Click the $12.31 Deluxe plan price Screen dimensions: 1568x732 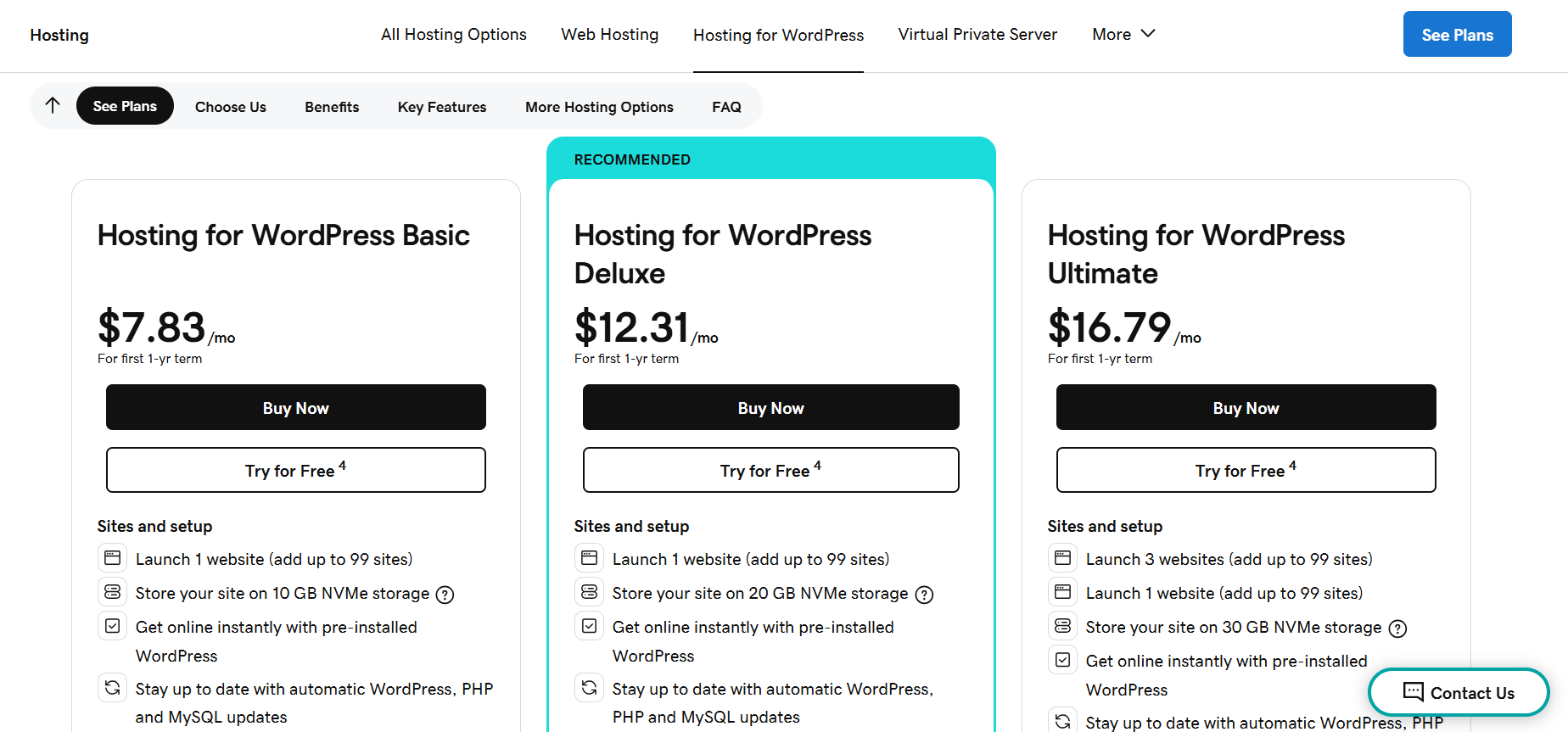pyautogui.click(x=632, y=327)
